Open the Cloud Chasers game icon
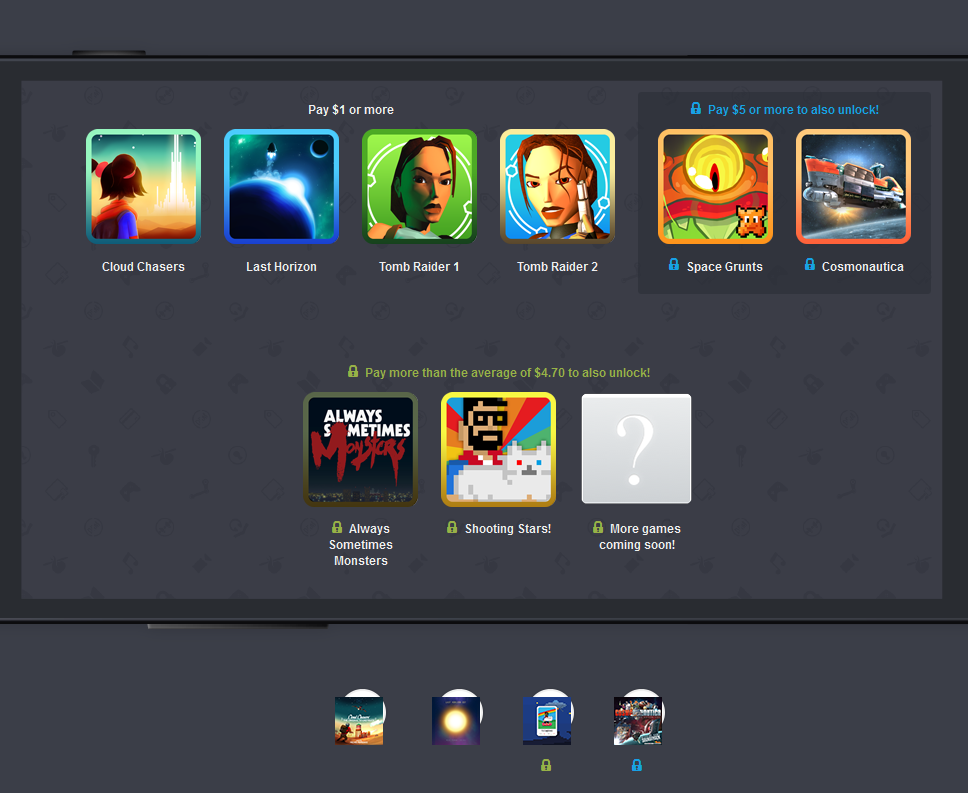Screen dimensions: 968x793 pos(143,186)
